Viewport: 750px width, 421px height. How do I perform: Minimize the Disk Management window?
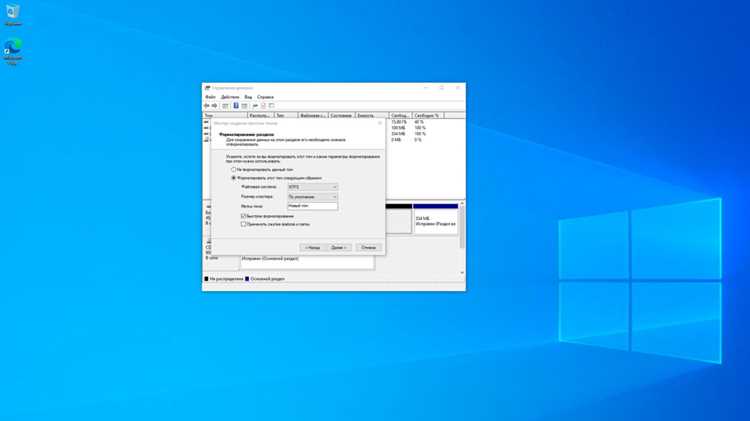(426, 88)
